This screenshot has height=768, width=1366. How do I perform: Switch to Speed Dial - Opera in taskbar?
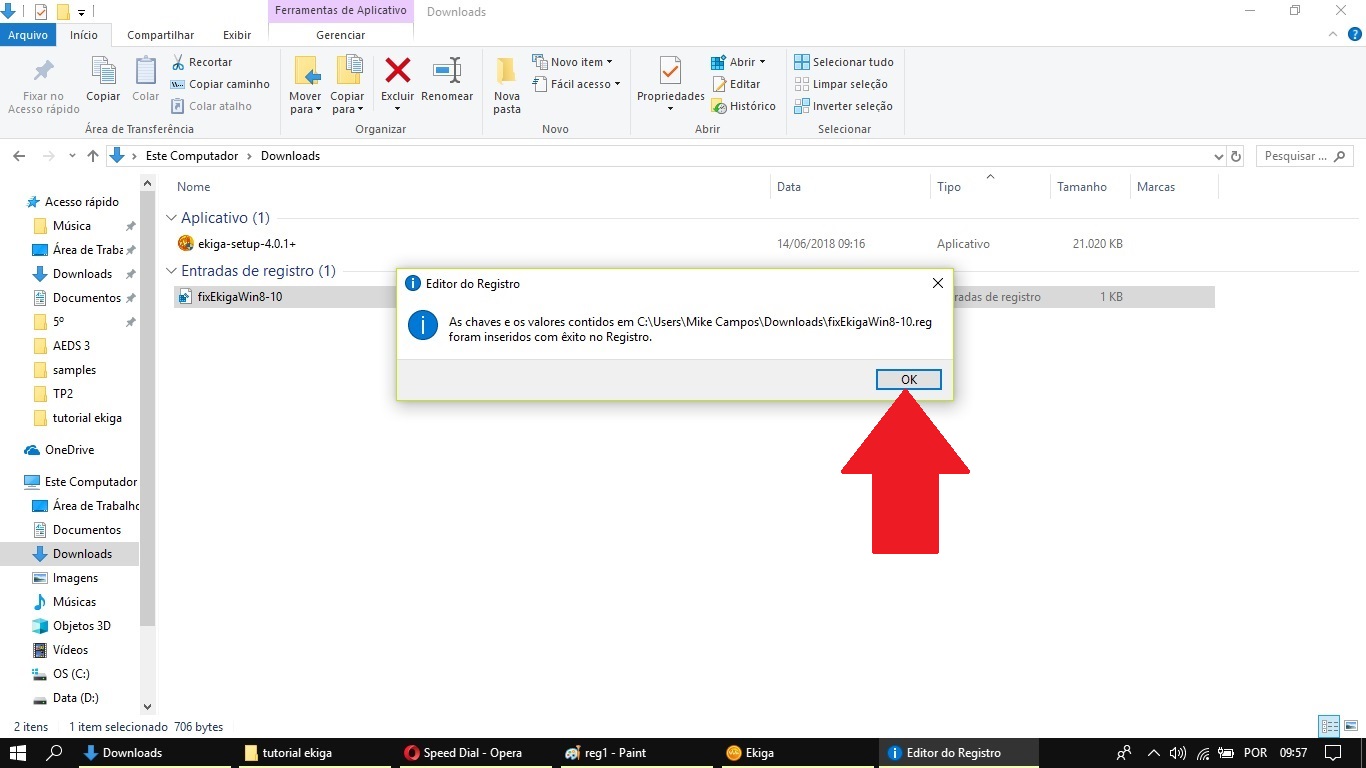pos(472,753)
